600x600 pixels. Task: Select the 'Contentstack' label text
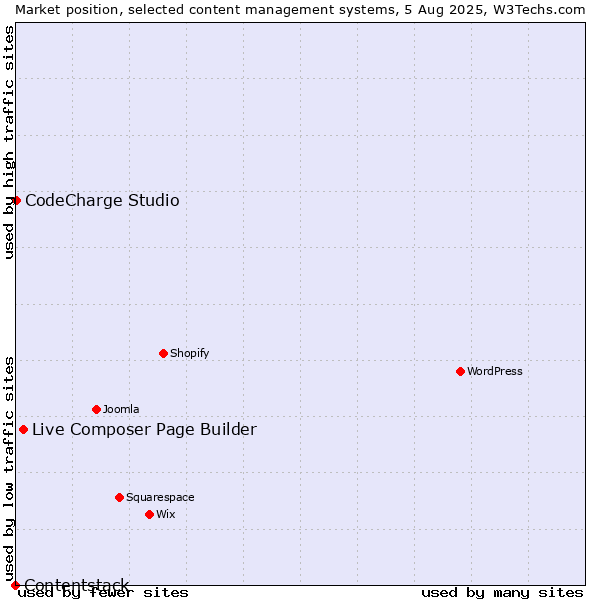77,585
